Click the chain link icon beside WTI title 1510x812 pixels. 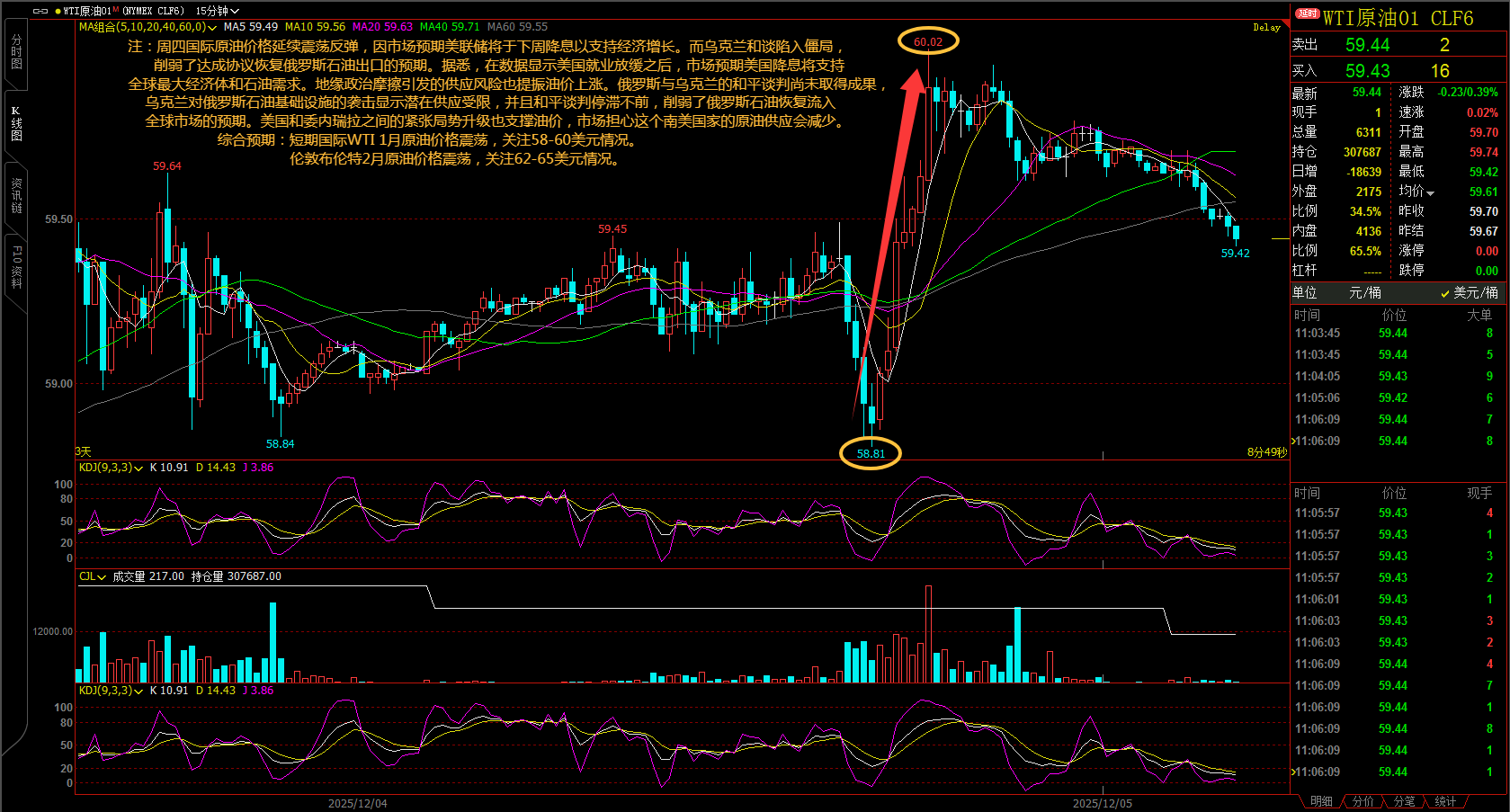click(x=40, y=11)
